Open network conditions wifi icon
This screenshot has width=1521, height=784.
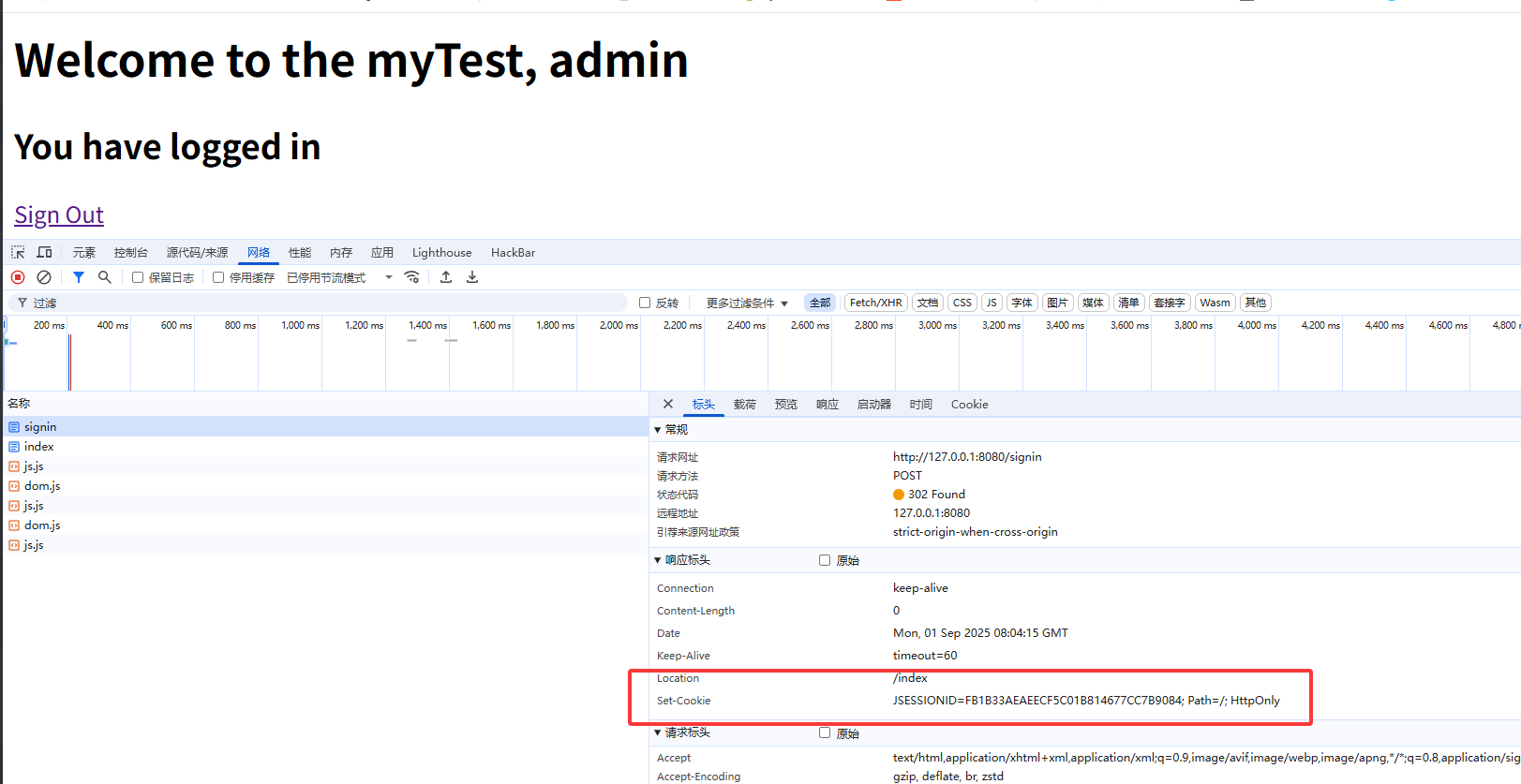[x=411, y=277]
